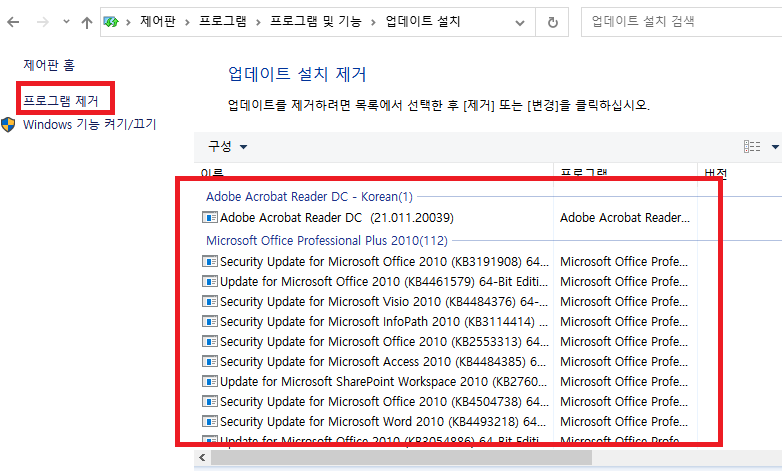This screenshot has width=782, height=471.
Task: Click shield icon beside Windows 기능 켜기/끄기
Action: 8,124
